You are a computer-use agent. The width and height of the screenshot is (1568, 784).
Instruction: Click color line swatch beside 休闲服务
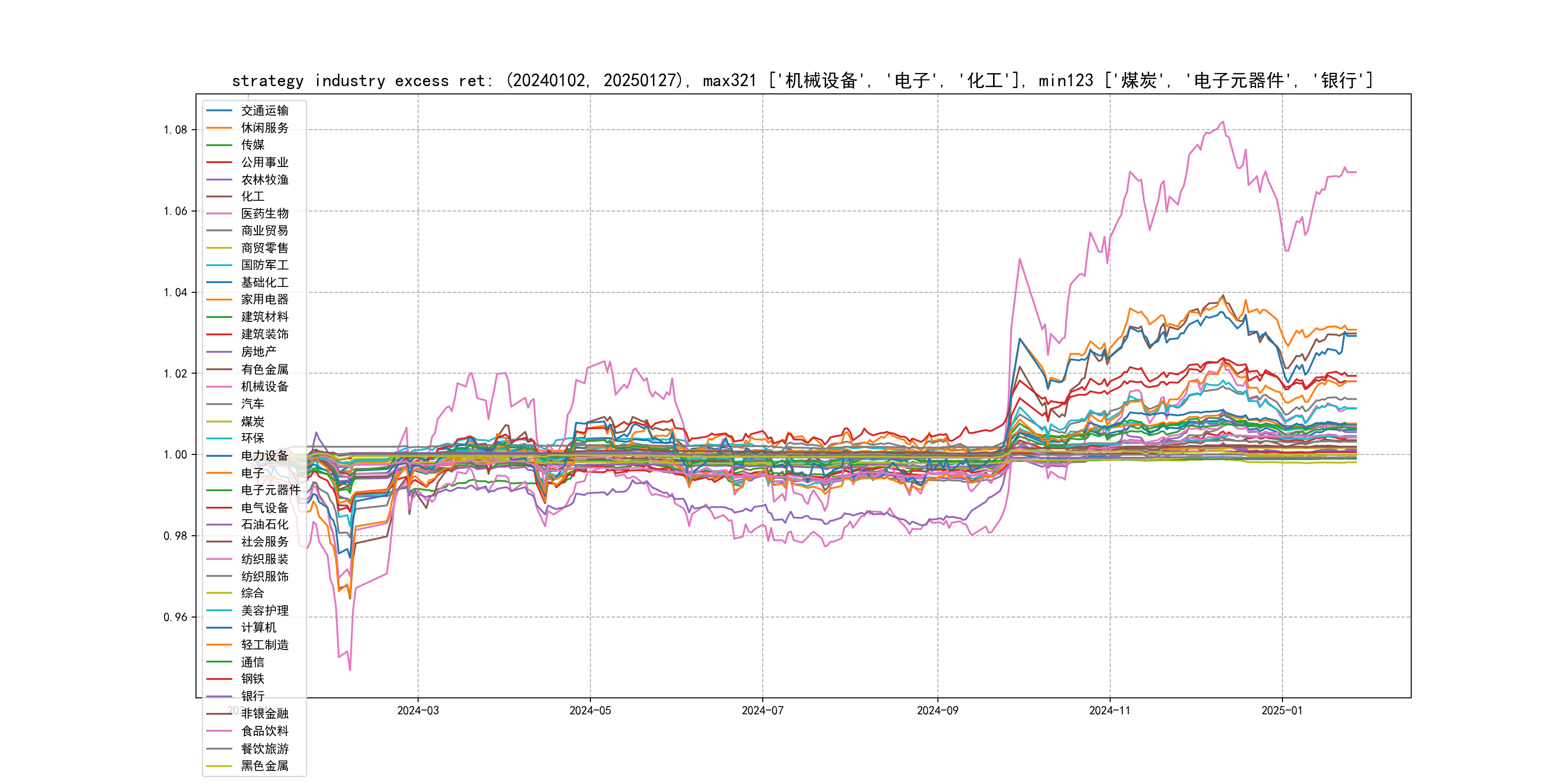click(219, 128)
